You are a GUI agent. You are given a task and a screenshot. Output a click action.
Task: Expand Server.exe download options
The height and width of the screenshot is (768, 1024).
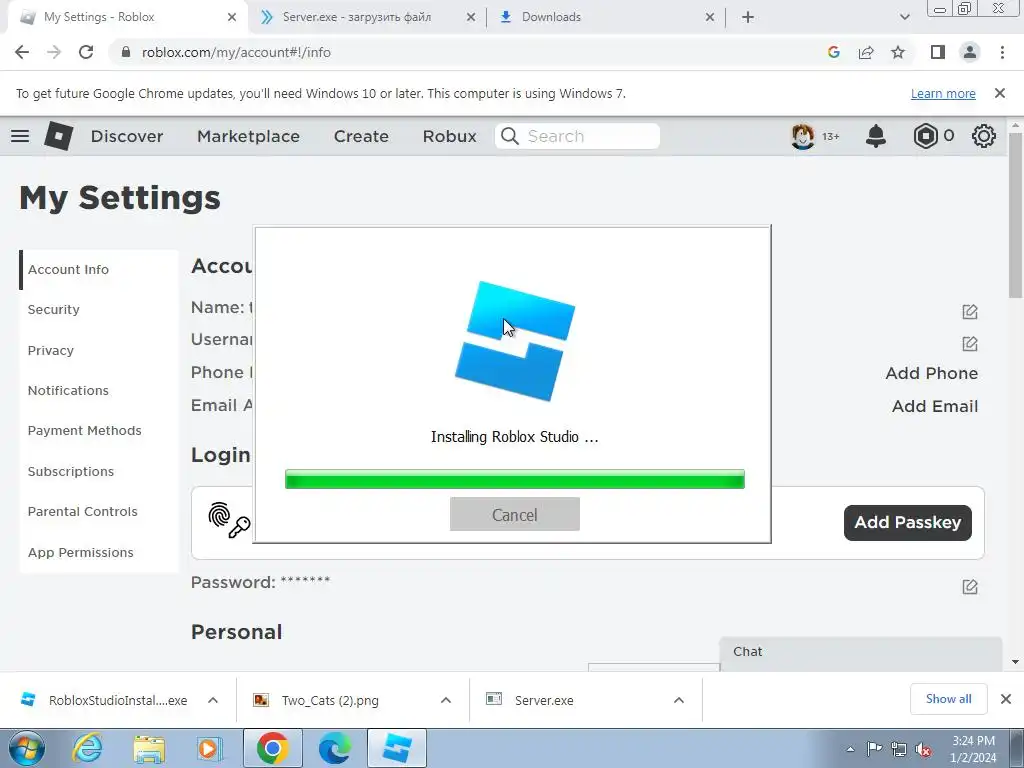679,700
